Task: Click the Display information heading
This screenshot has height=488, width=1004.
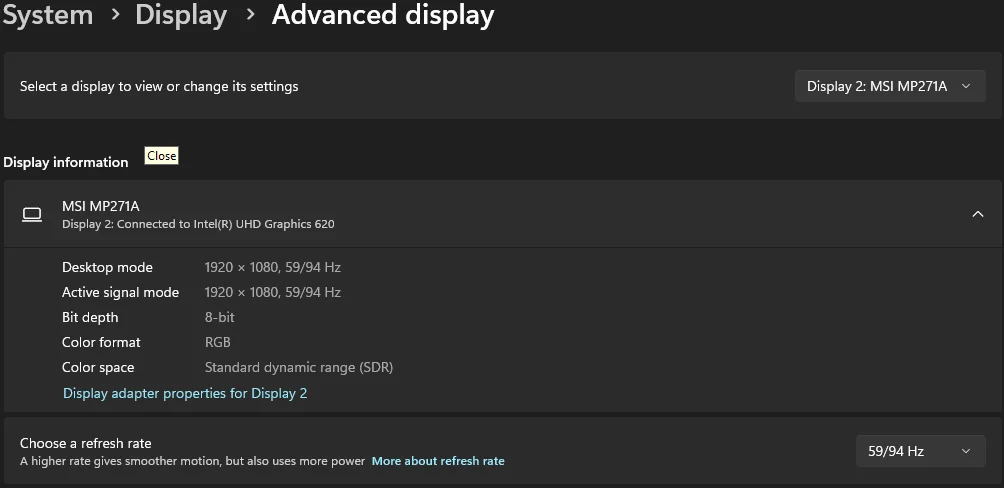Action: pos(66,162)
